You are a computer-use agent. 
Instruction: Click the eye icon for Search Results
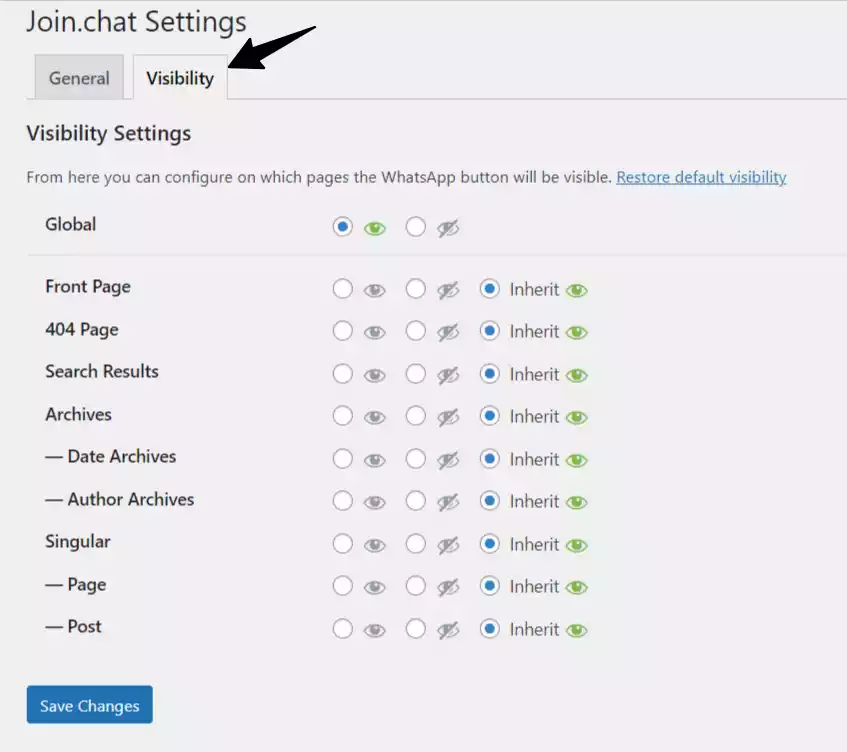(x=375, y=375)
